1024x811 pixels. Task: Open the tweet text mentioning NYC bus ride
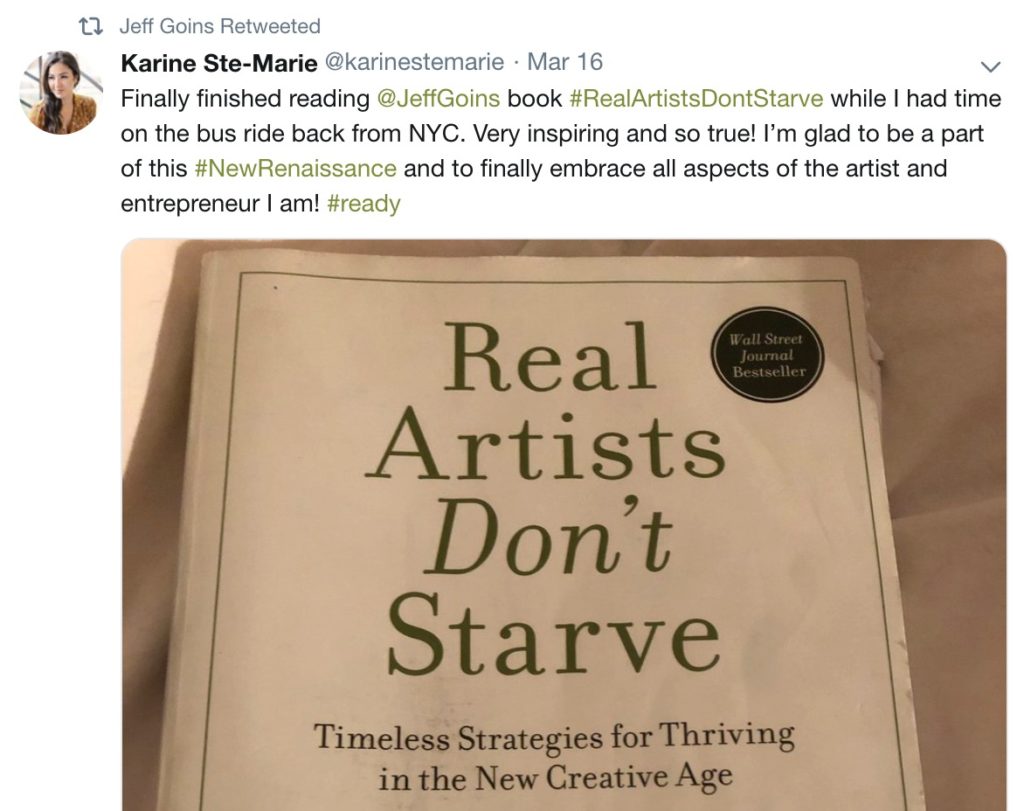point(552,133)
